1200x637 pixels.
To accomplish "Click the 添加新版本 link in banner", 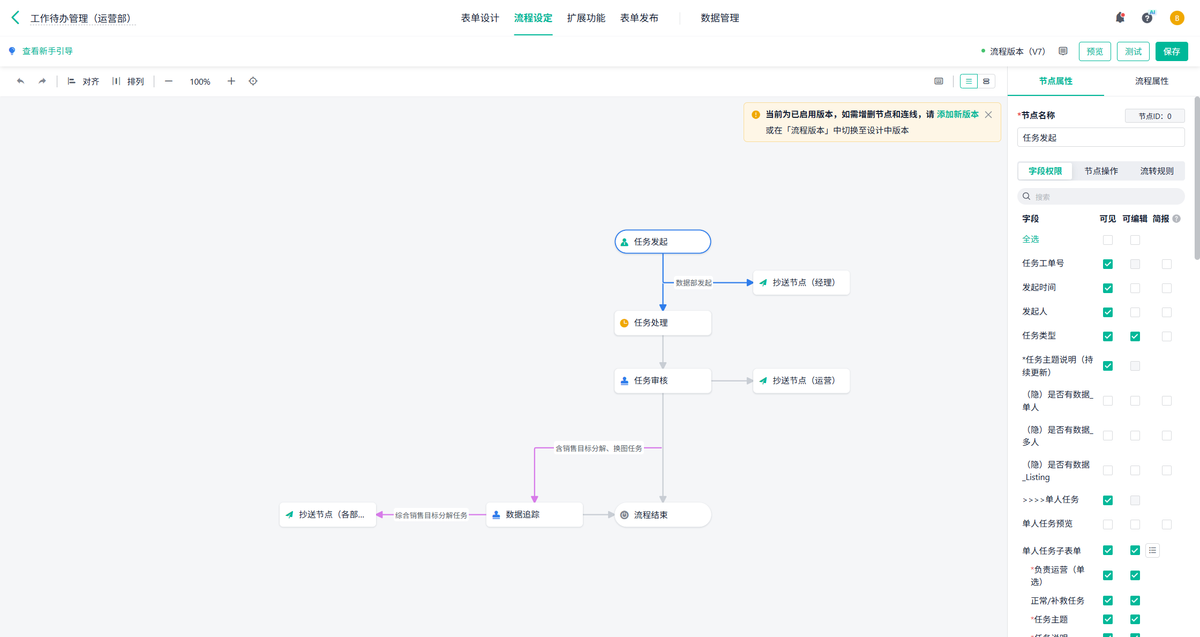I will tap(957, 115).
